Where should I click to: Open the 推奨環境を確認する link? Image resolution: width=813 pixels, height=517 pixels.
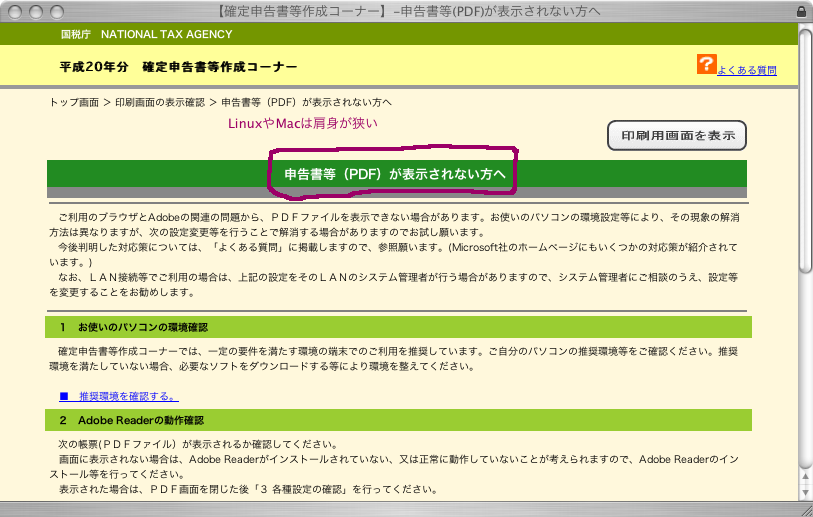click(x=127, y=397)
